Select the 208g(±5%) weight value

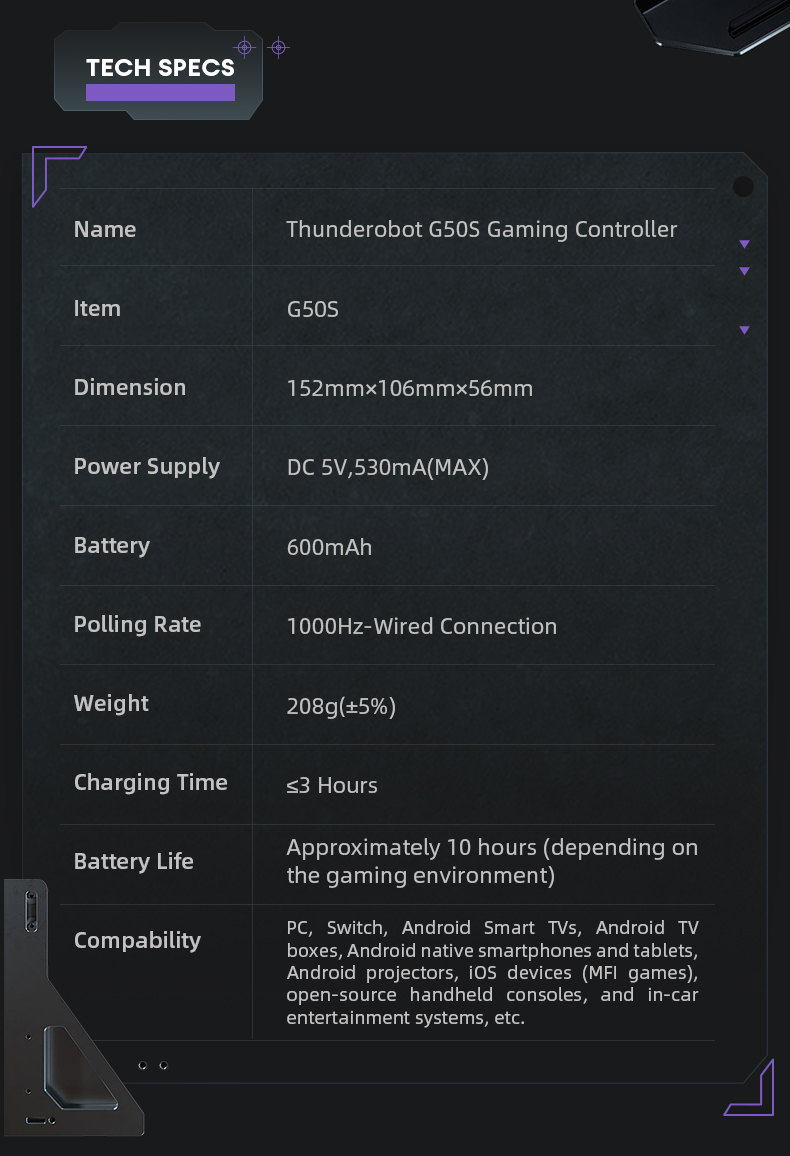(x=341, y=706)
